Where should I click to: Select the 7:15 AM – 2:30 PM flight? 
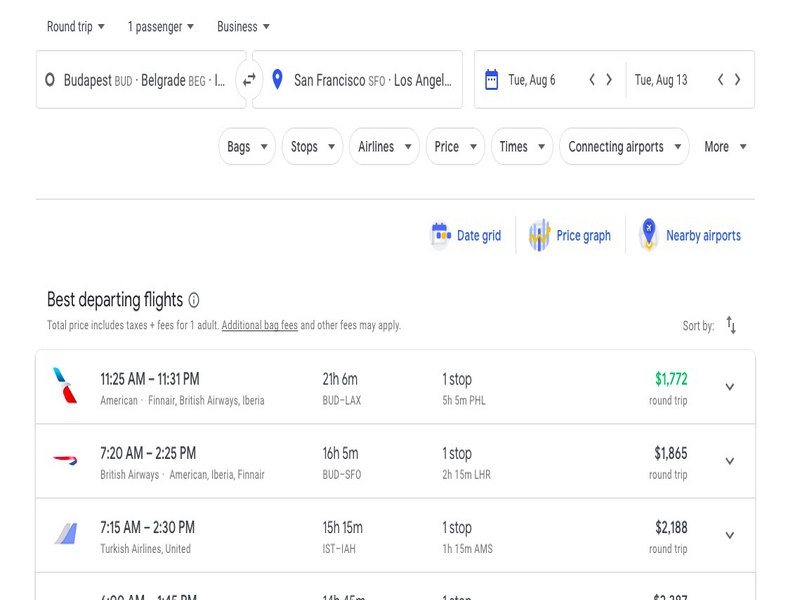(x=395, y=535)
